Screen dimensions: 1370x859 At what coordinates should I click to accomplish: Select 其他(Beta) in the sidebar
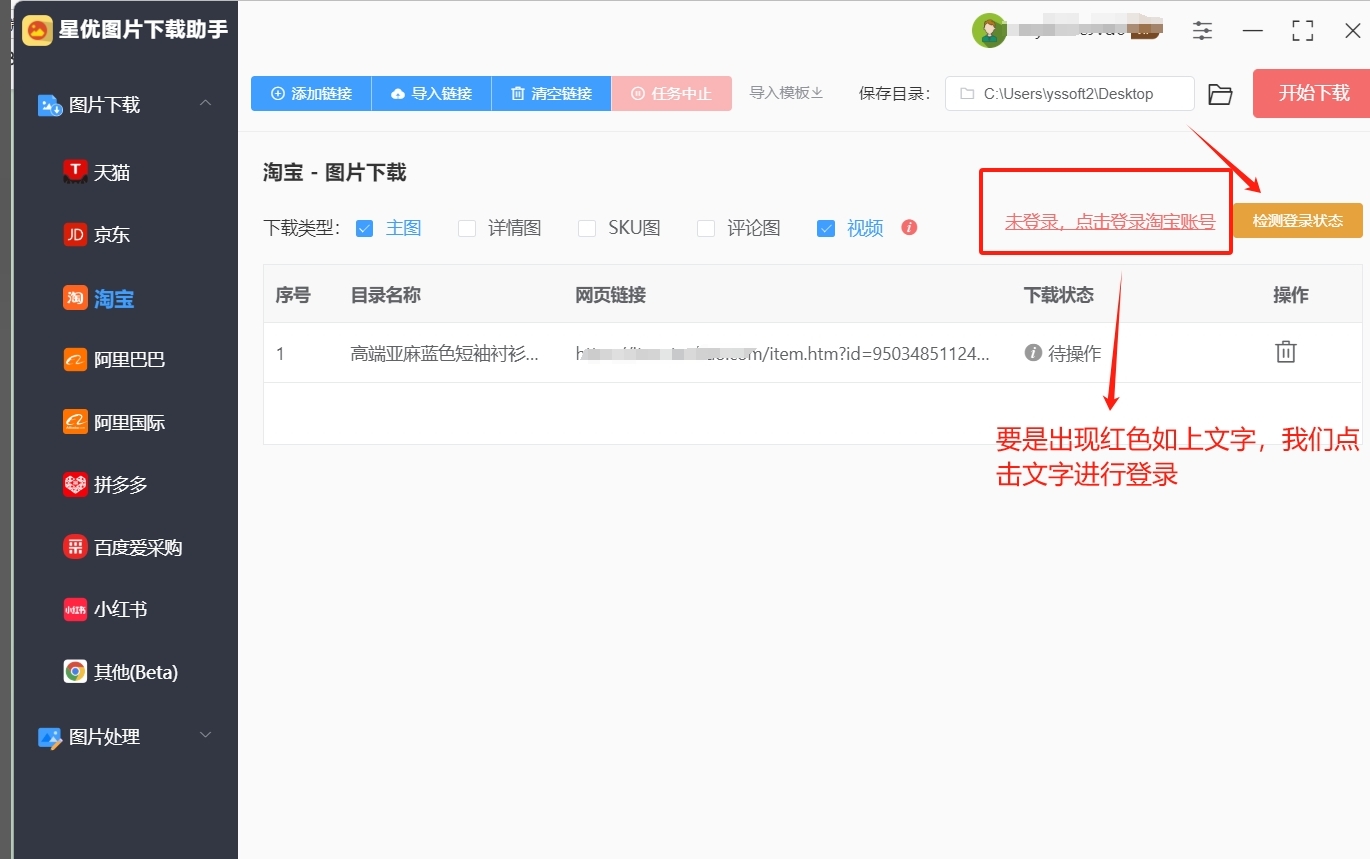tap(136, 672)
